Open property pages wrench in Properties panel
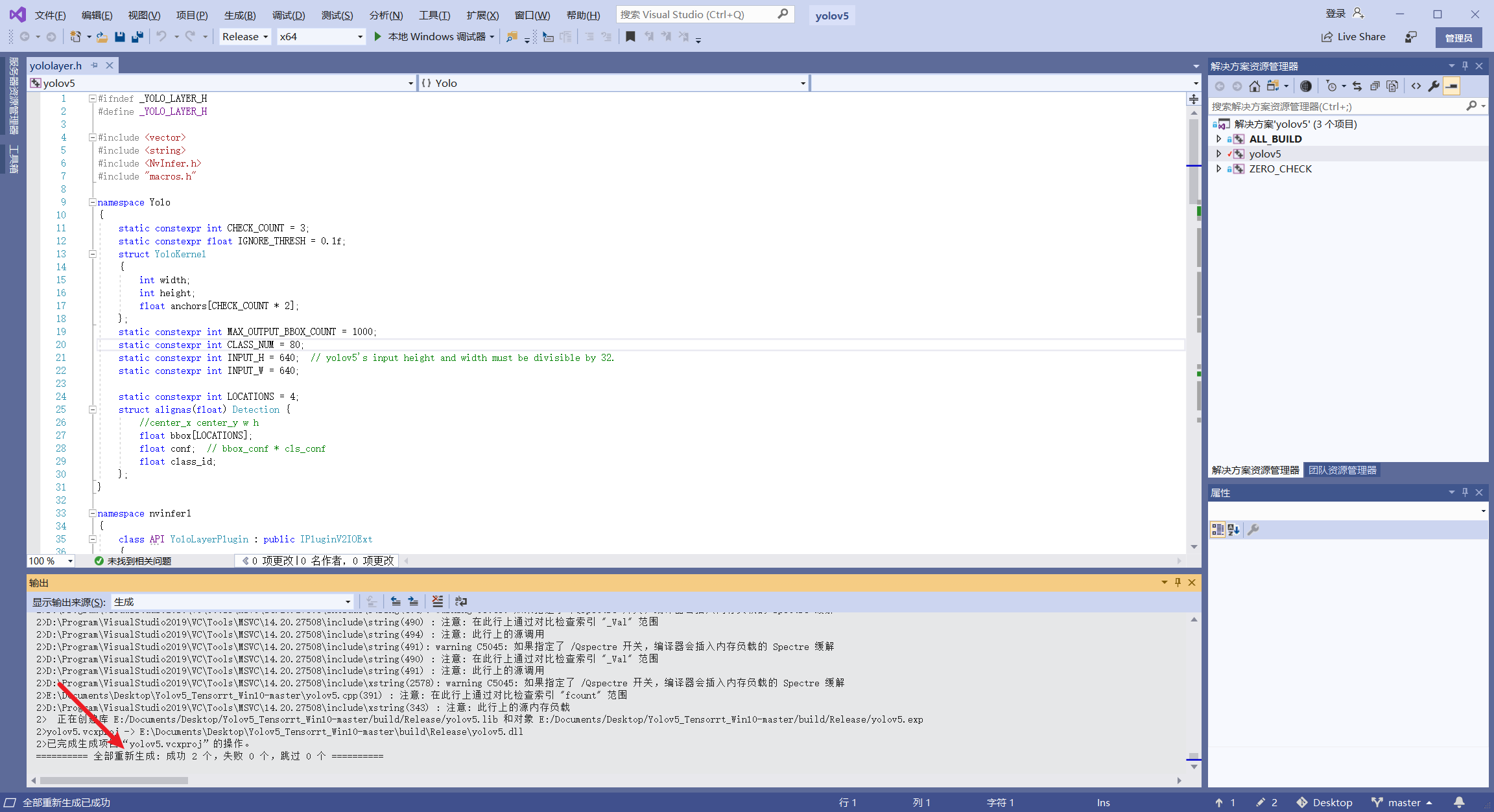 (1253, 529)
